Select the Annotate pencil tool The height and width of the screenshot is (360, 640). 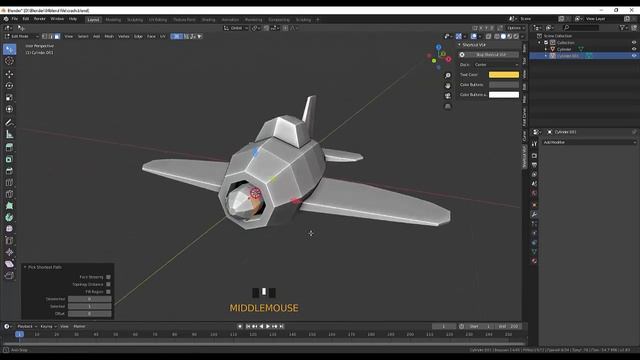click(9, 122)
